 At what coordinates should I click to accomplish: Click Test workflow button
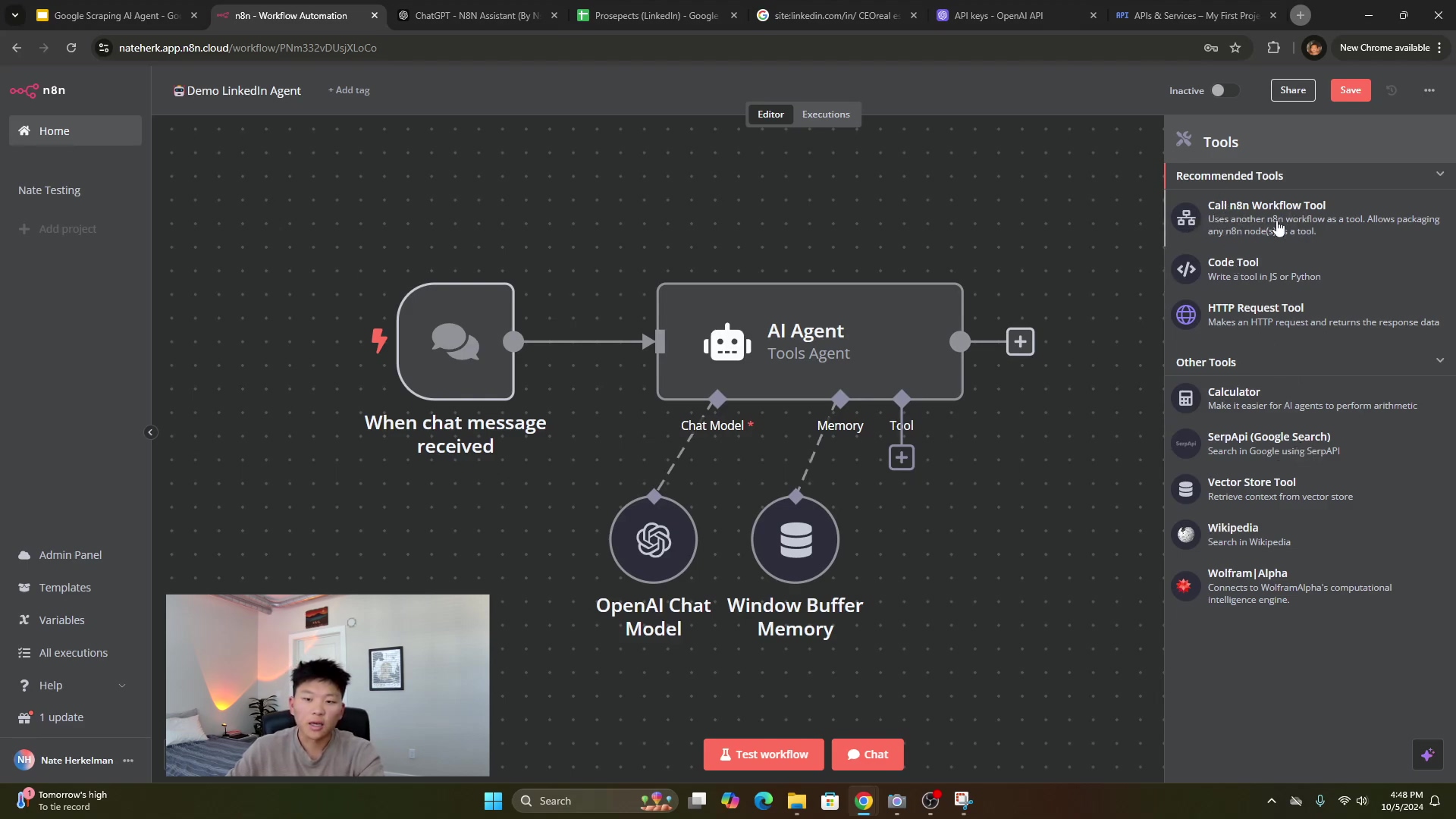764,755
